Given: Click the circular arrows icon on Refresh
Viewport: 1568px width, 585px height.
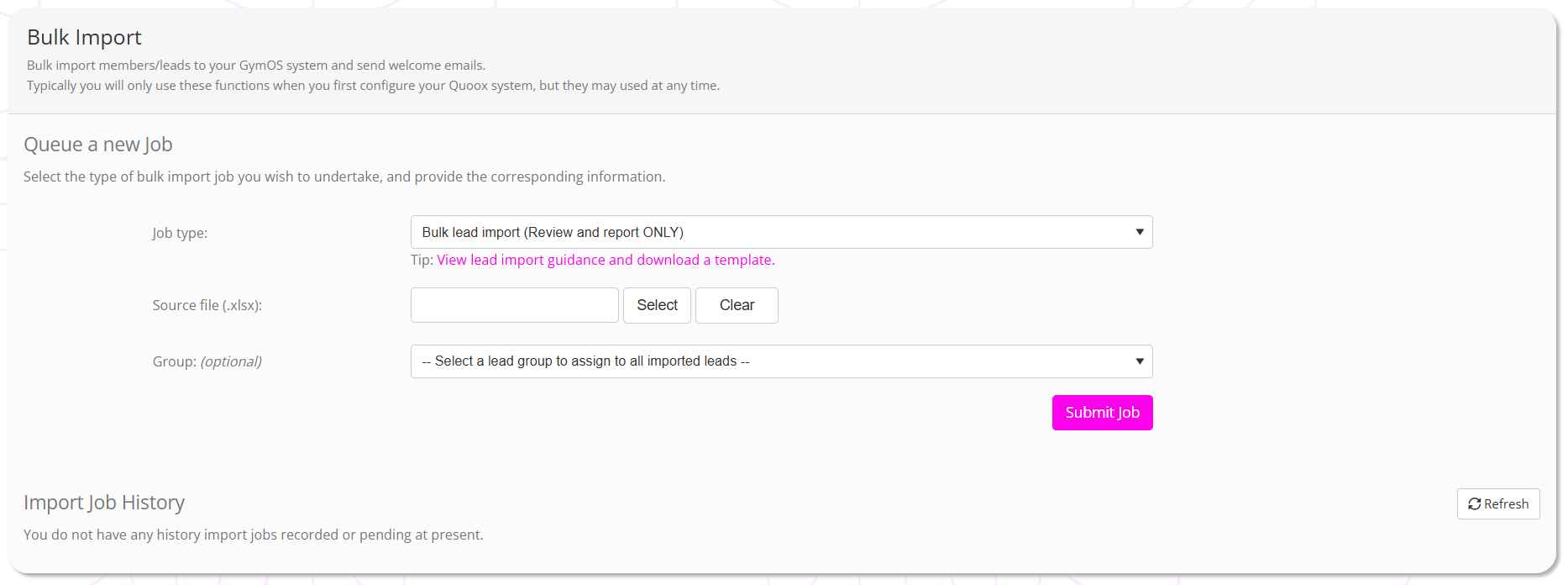Looking at the screenshot, I should [1474, 504].
